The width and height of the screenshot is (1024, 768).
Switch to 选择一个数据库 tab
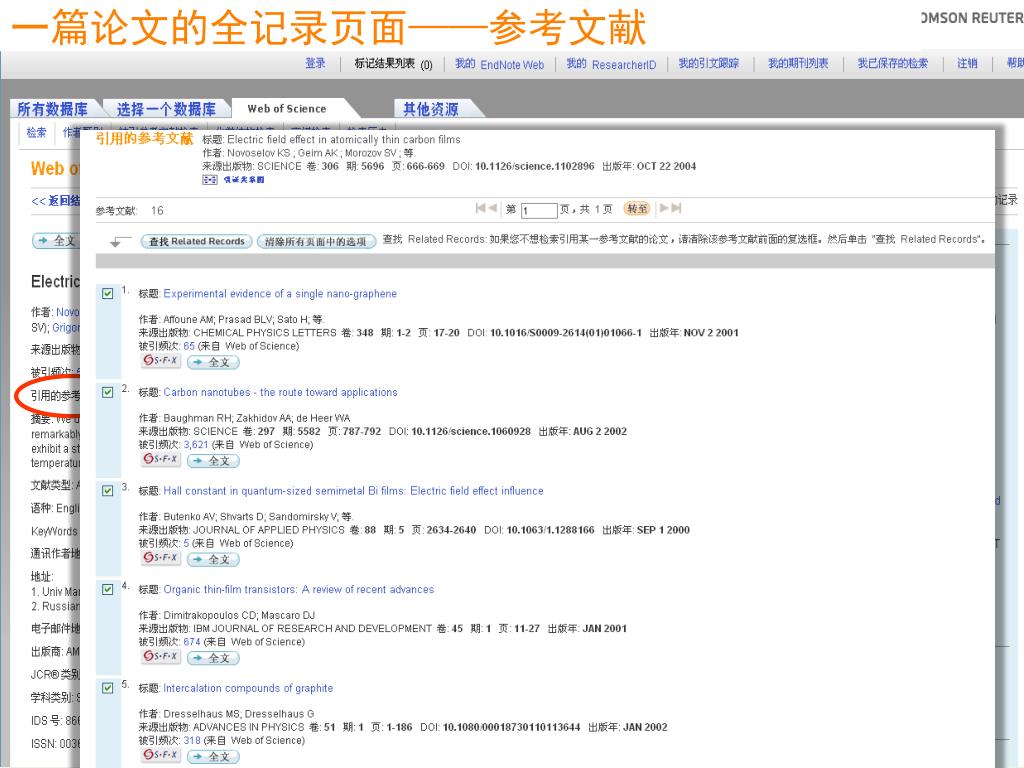166,109
